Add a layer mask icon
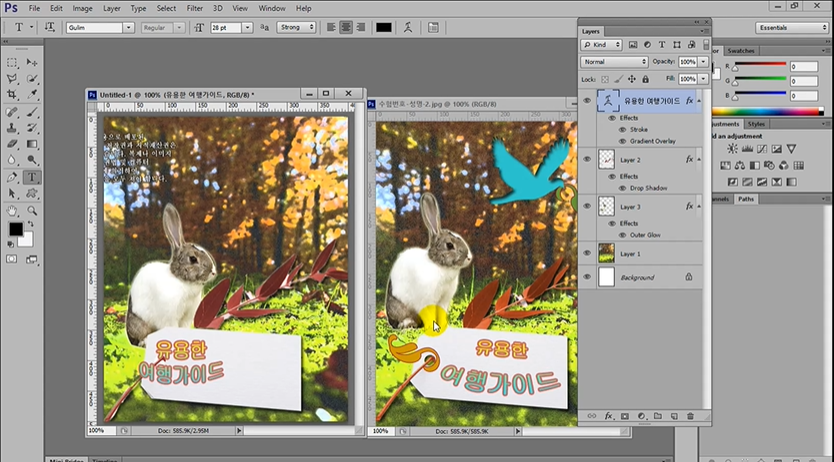This screenshot has width=834, height=462. pyautogui.click(x=625, y=416)
